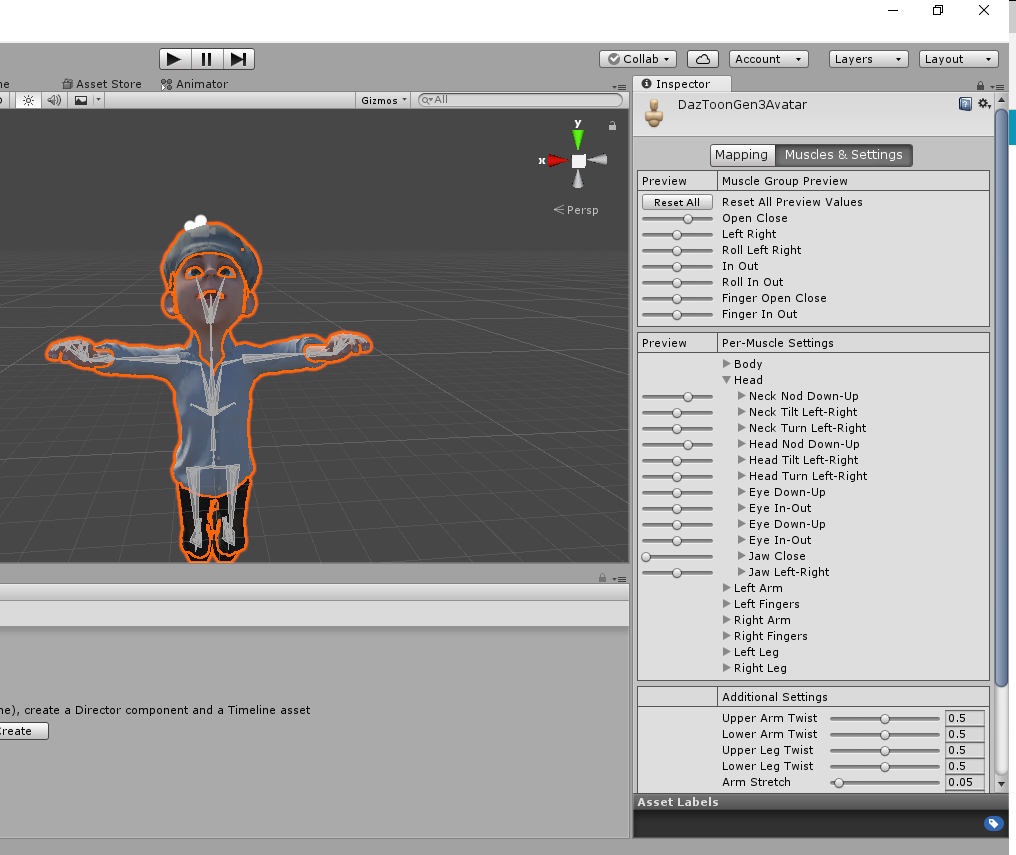Lock the Inspector panel
Image resolution: width=1016 pixels, height=855 pixels.
(x=981, y=85)
